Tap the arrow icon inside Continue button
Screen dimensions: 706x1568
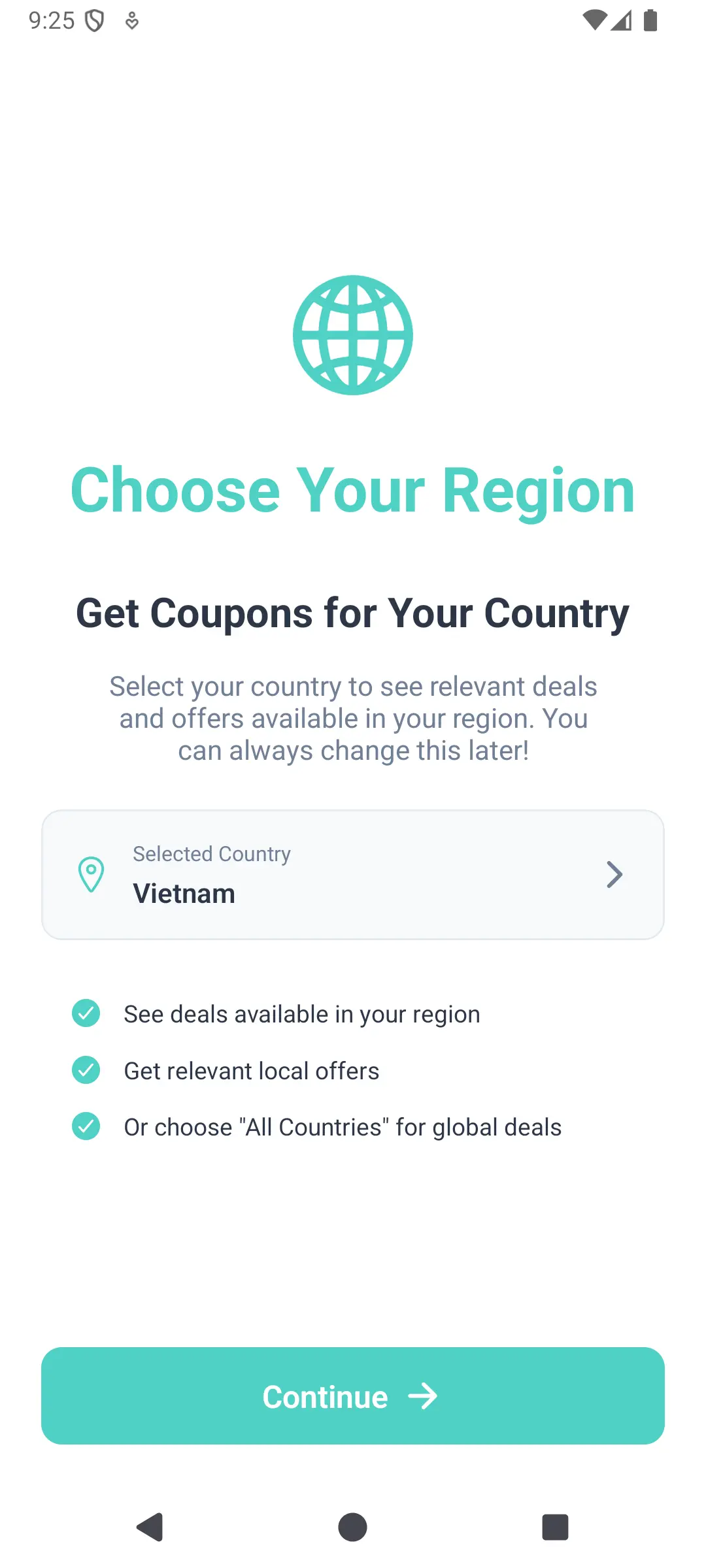click(x=424, y=1396)
